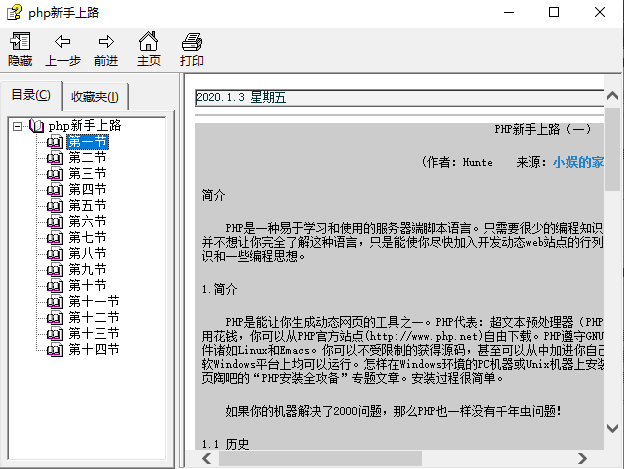
Task: Open chapter 第五节 in the tree
Action: 87,206
